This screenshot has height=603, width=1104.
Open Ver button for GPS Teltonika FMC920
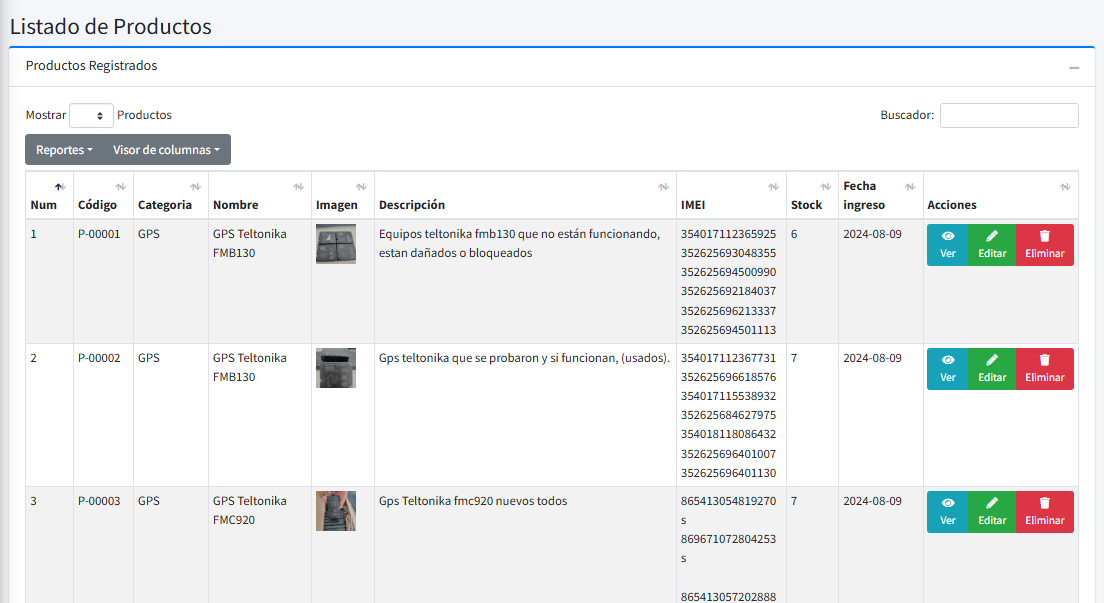pos(947,512)
